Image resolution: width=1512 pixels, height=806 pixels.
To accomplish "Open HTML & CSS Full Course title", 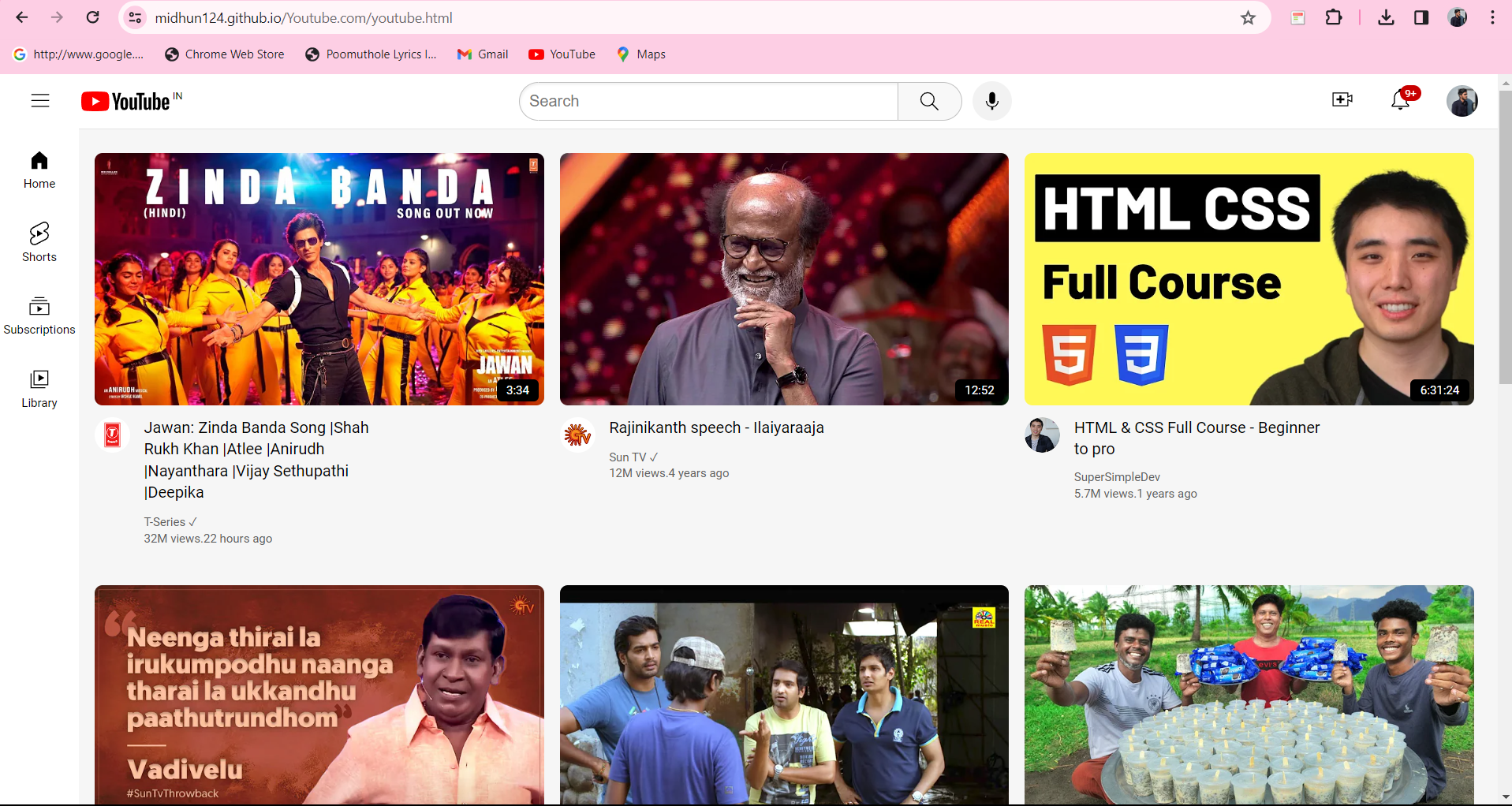I will (x=1197, y=438).
